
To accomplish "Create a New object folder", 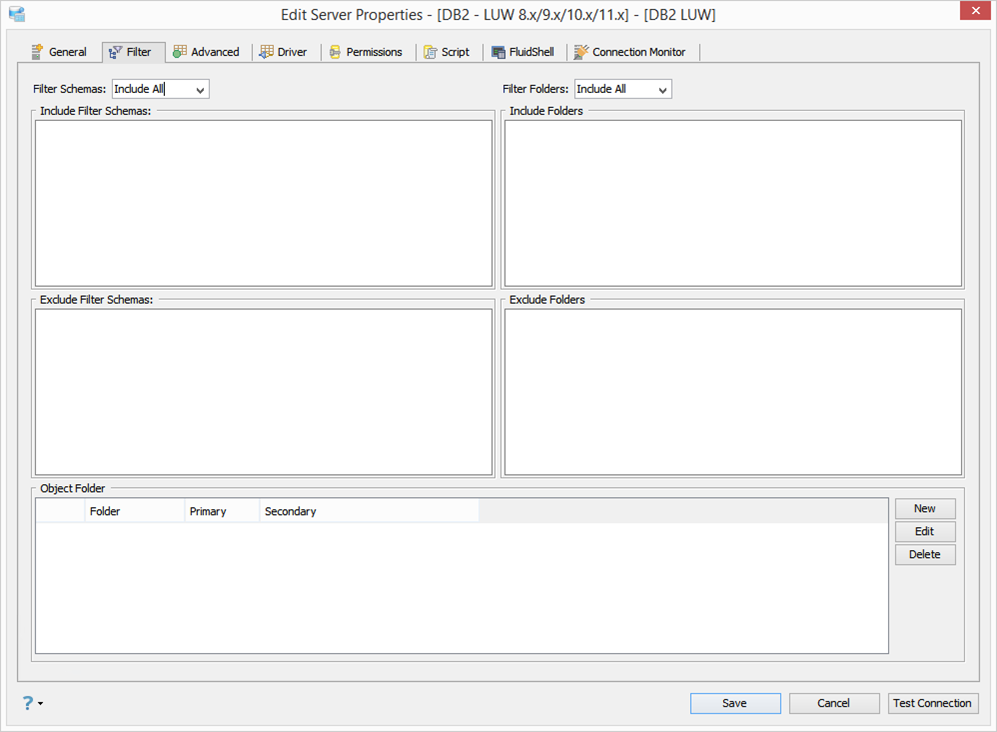I will point(925,509).
